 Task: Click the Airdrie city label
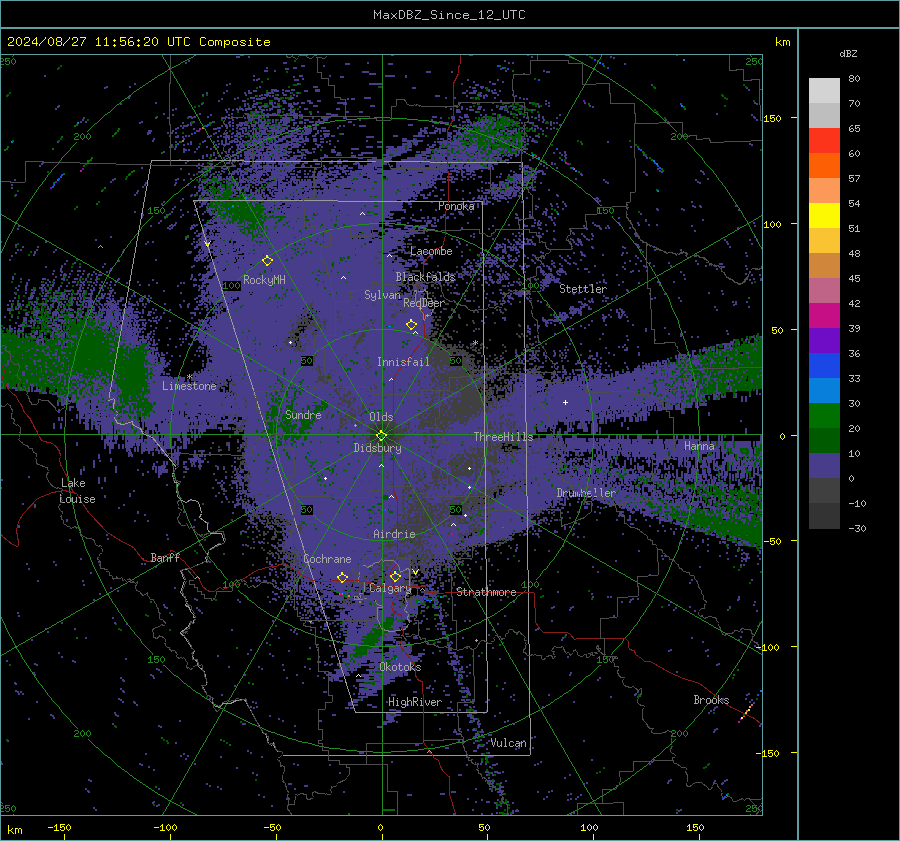tap(394, 534)
